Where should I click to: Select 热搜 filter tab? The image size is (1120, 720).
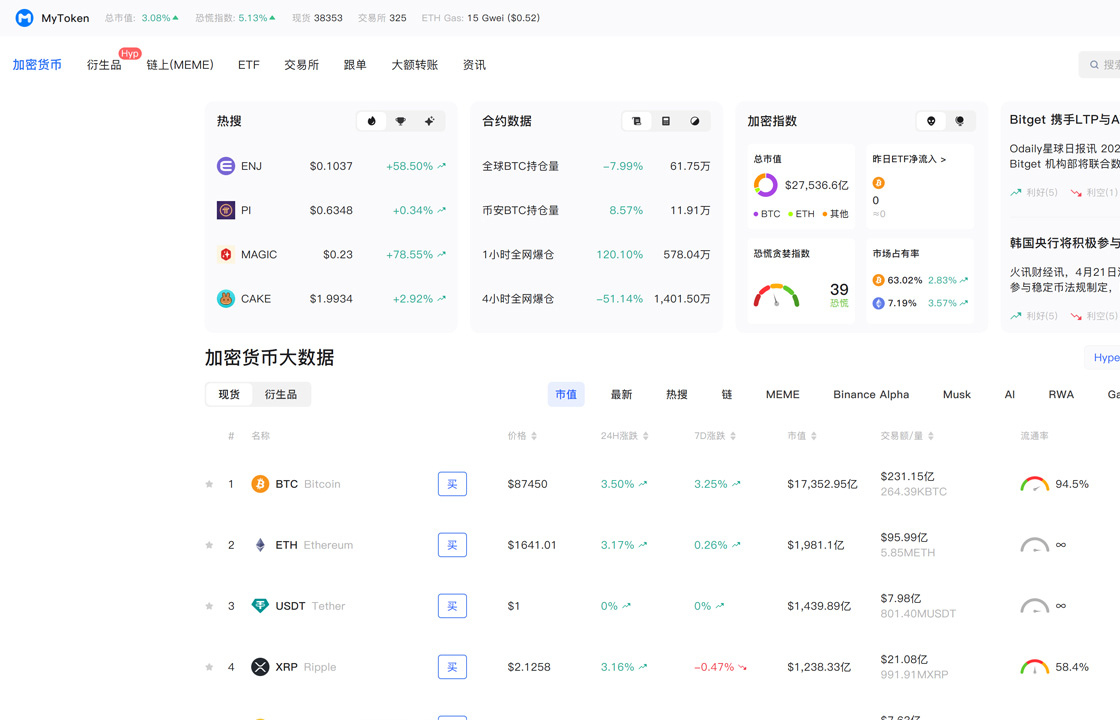coord(677,394)
